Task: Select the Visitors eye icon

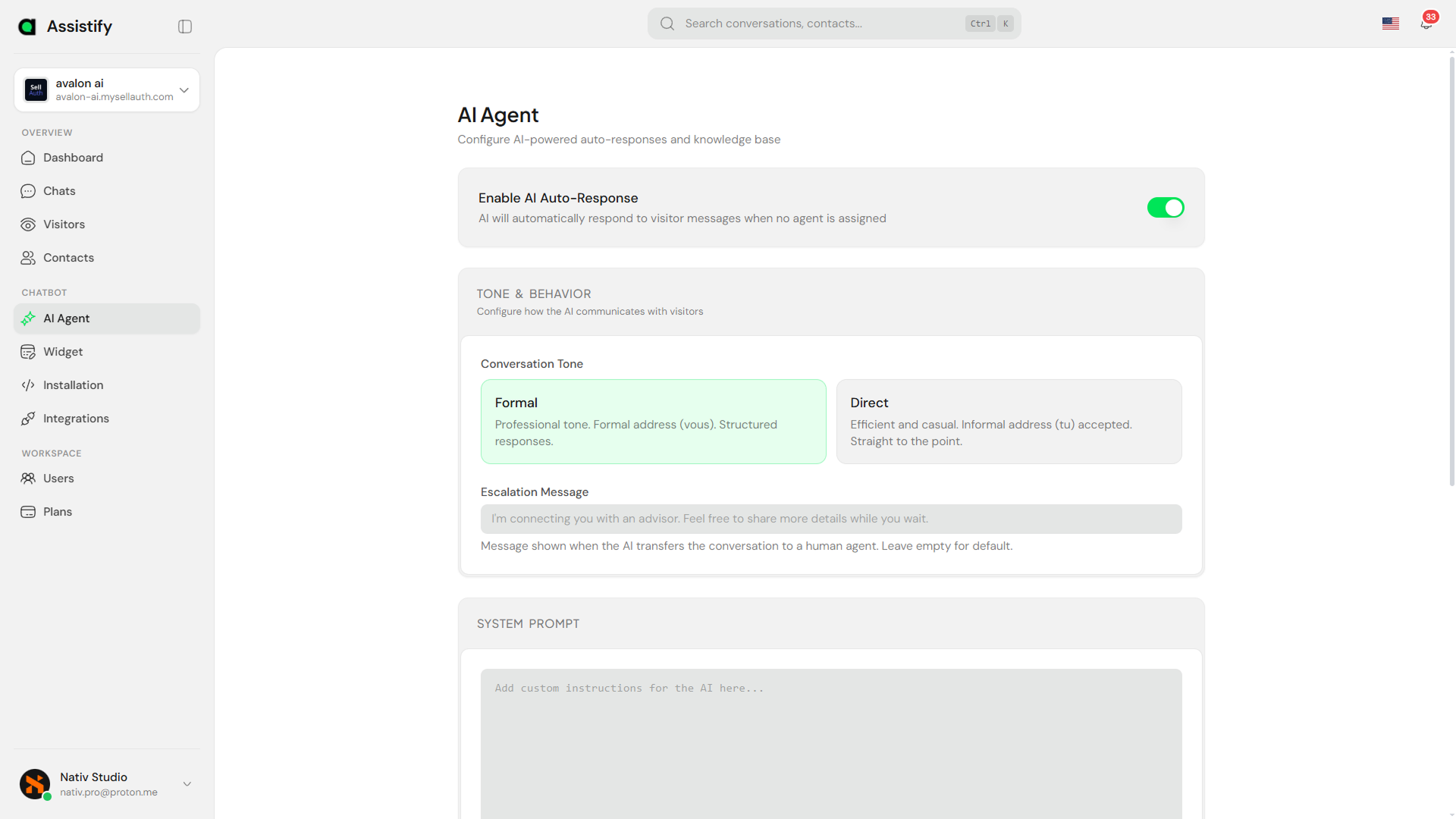Action: click(28, 224)
